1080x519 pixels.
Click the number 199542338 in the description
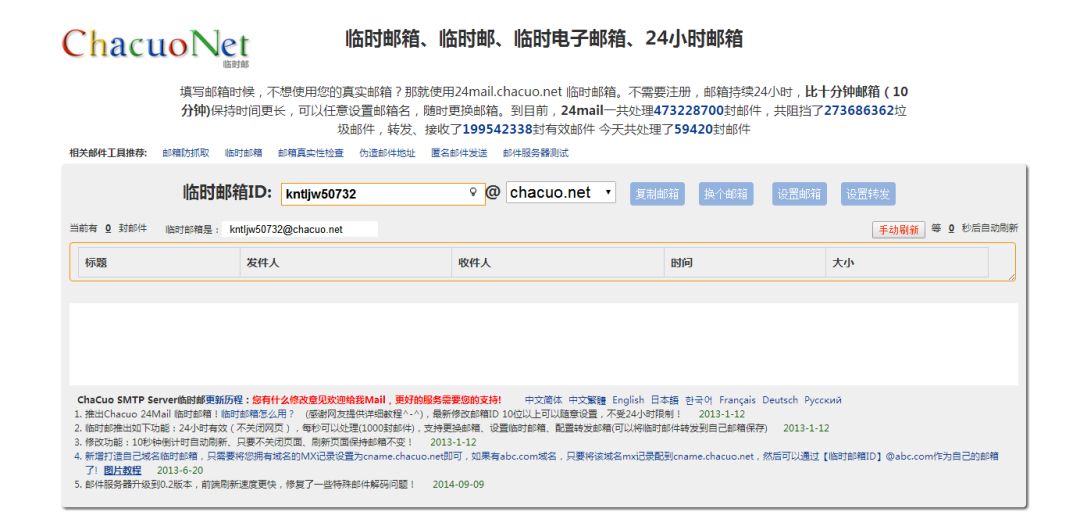click(497, 129)
